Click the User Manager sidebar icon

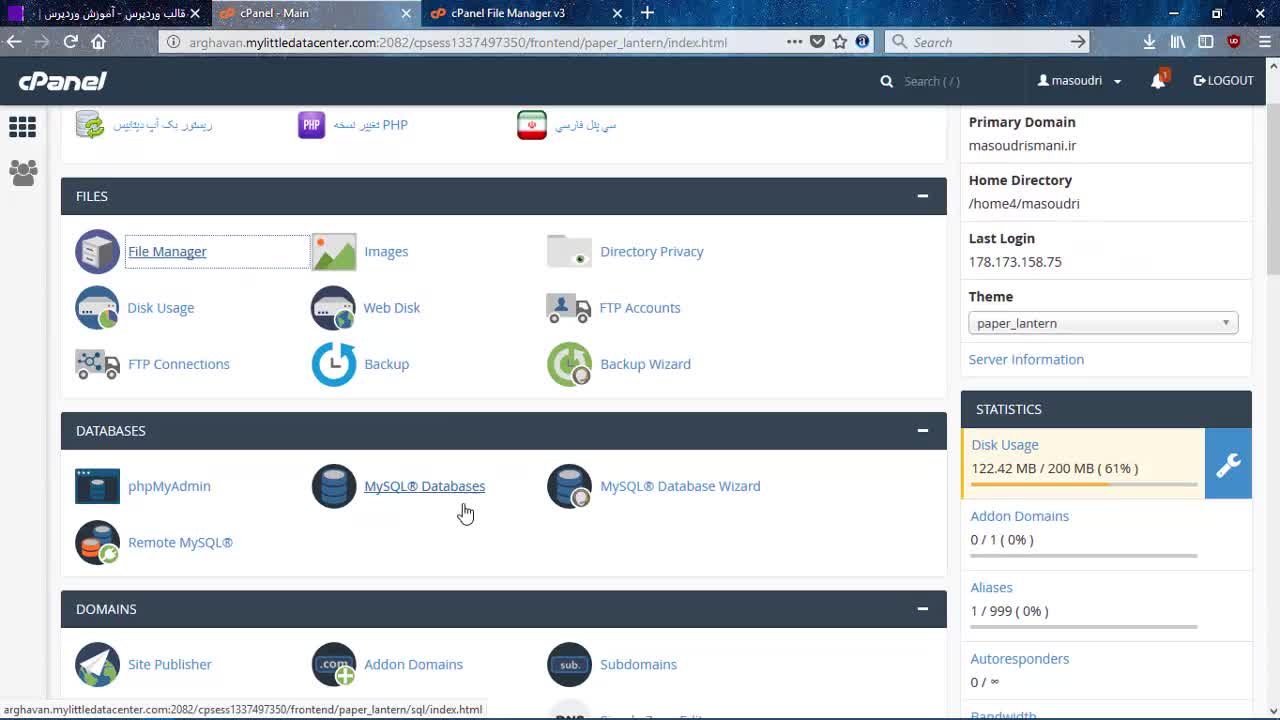point(23,173)
